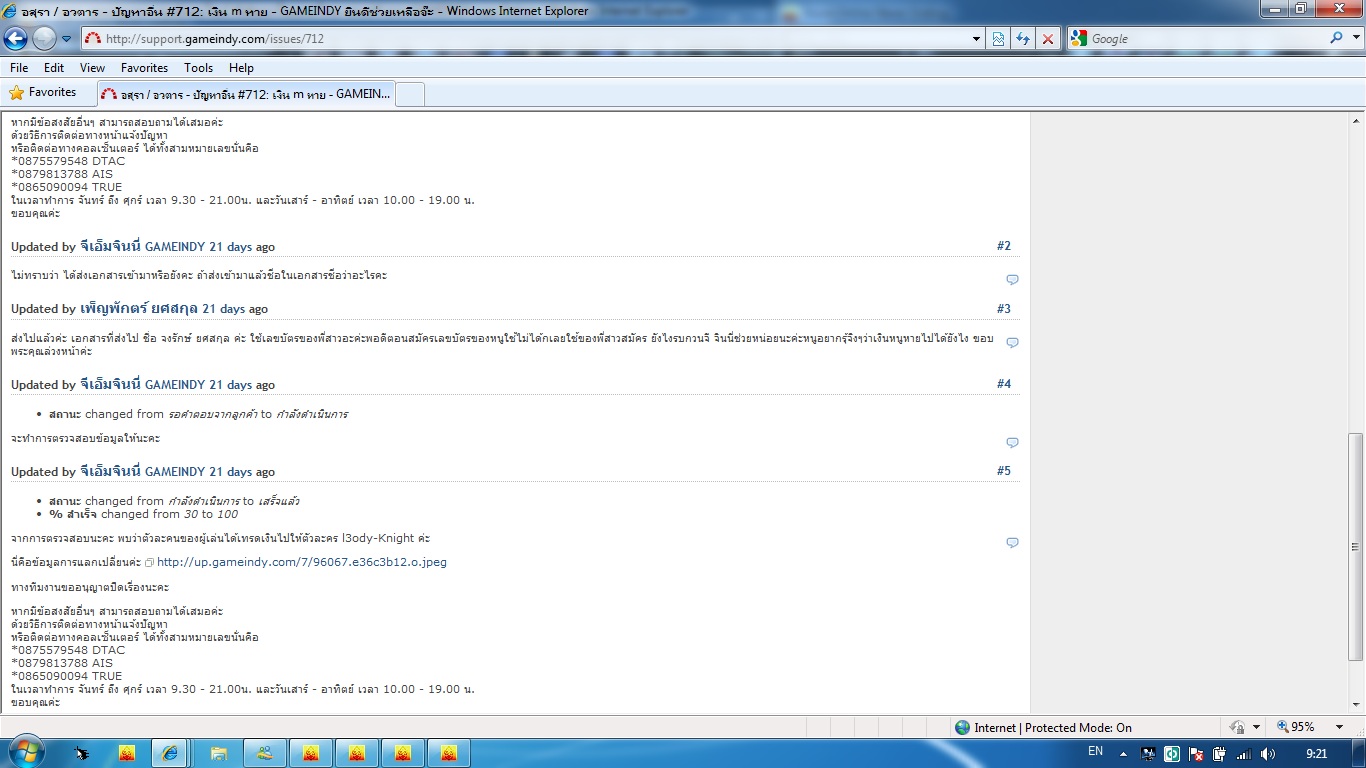
Task: Open author จีเอ็มจินนี่ GAMEINDY link in post #2
Action: tap(142, 246)
